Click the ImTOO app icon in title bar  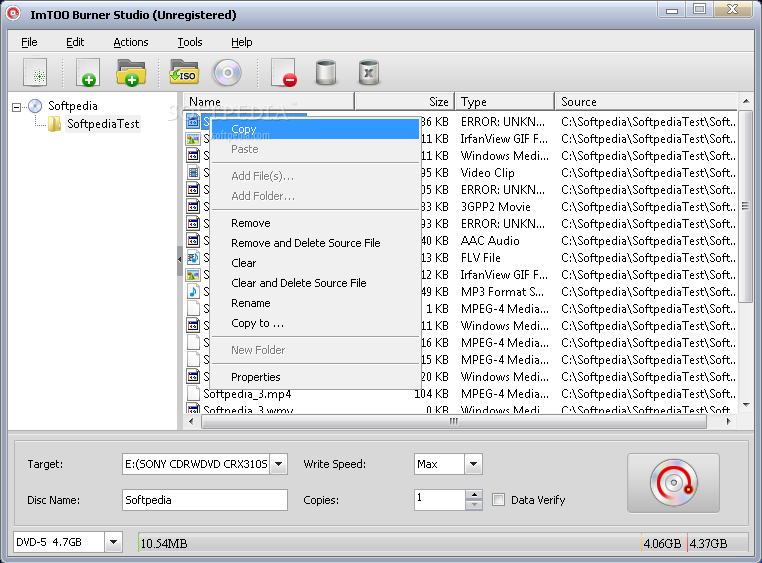[13, 13]
